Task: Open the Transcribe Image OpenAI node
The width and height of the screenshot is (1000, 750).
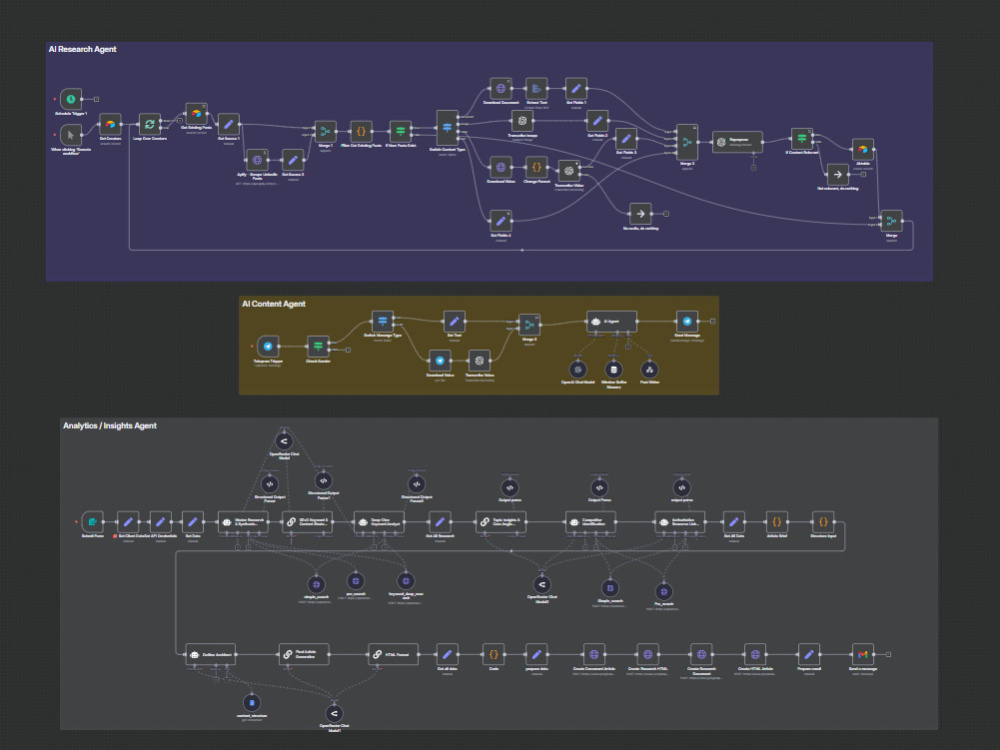Action: [x=522, y=121]
